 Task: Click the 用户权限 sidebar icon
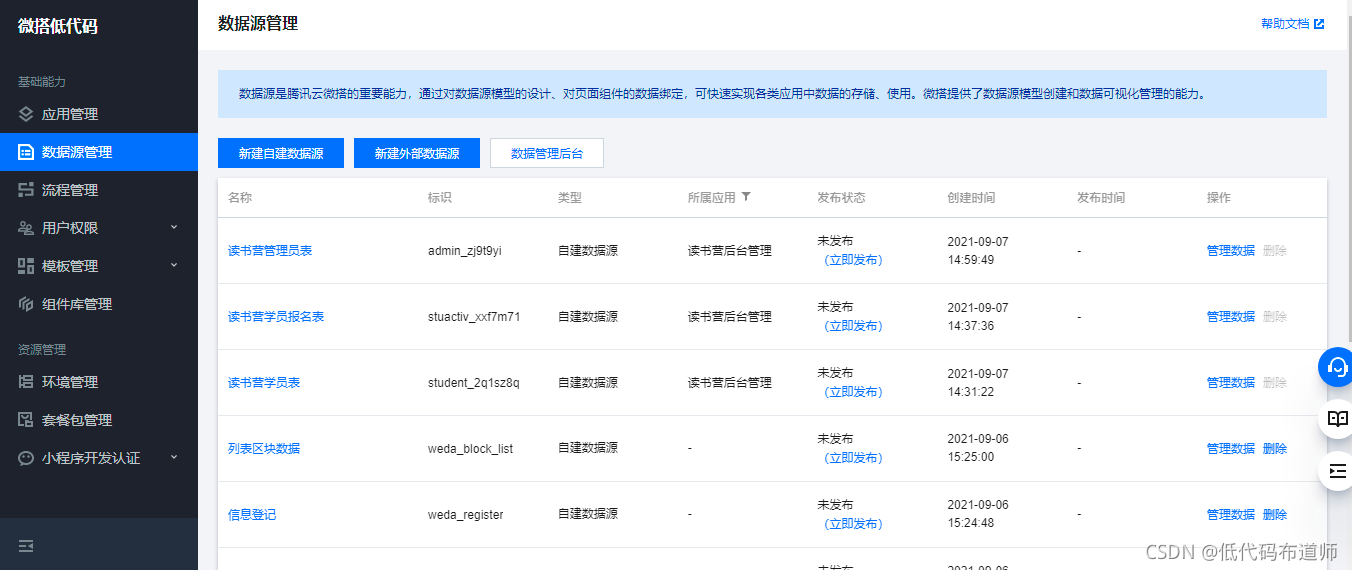tap(26, 228)
